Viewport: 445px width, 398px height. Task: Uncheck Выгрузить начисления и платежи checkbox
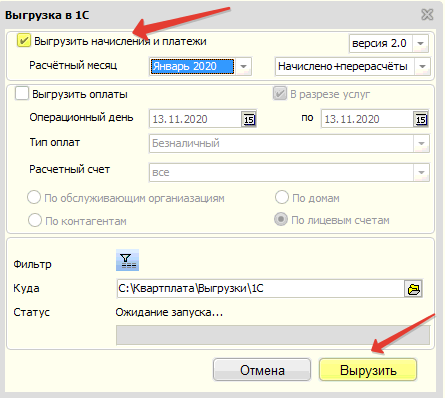pyautogui.click(x=24, y=41)
